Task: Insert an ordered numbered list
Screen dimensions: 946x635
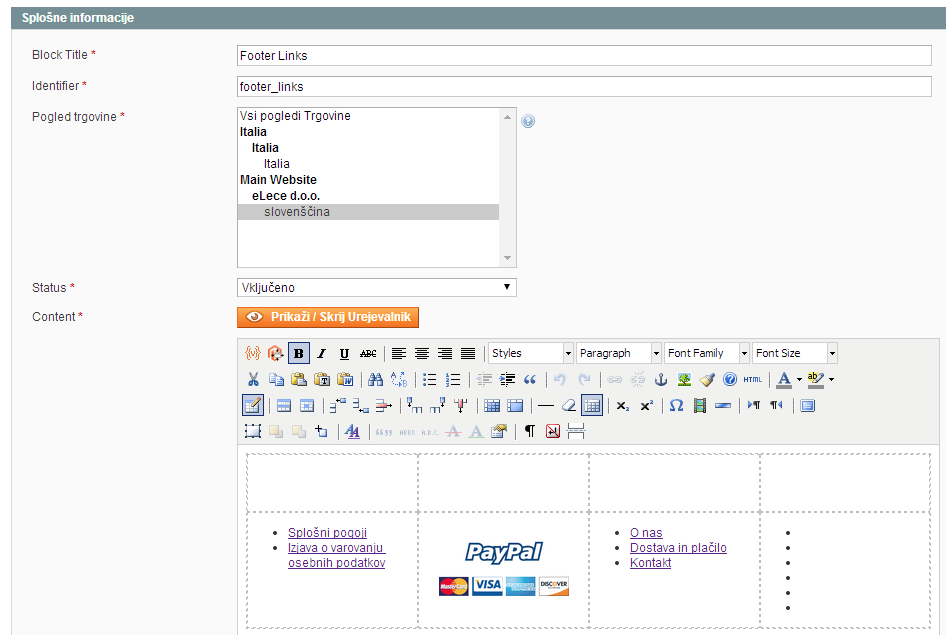Action: 452,379
